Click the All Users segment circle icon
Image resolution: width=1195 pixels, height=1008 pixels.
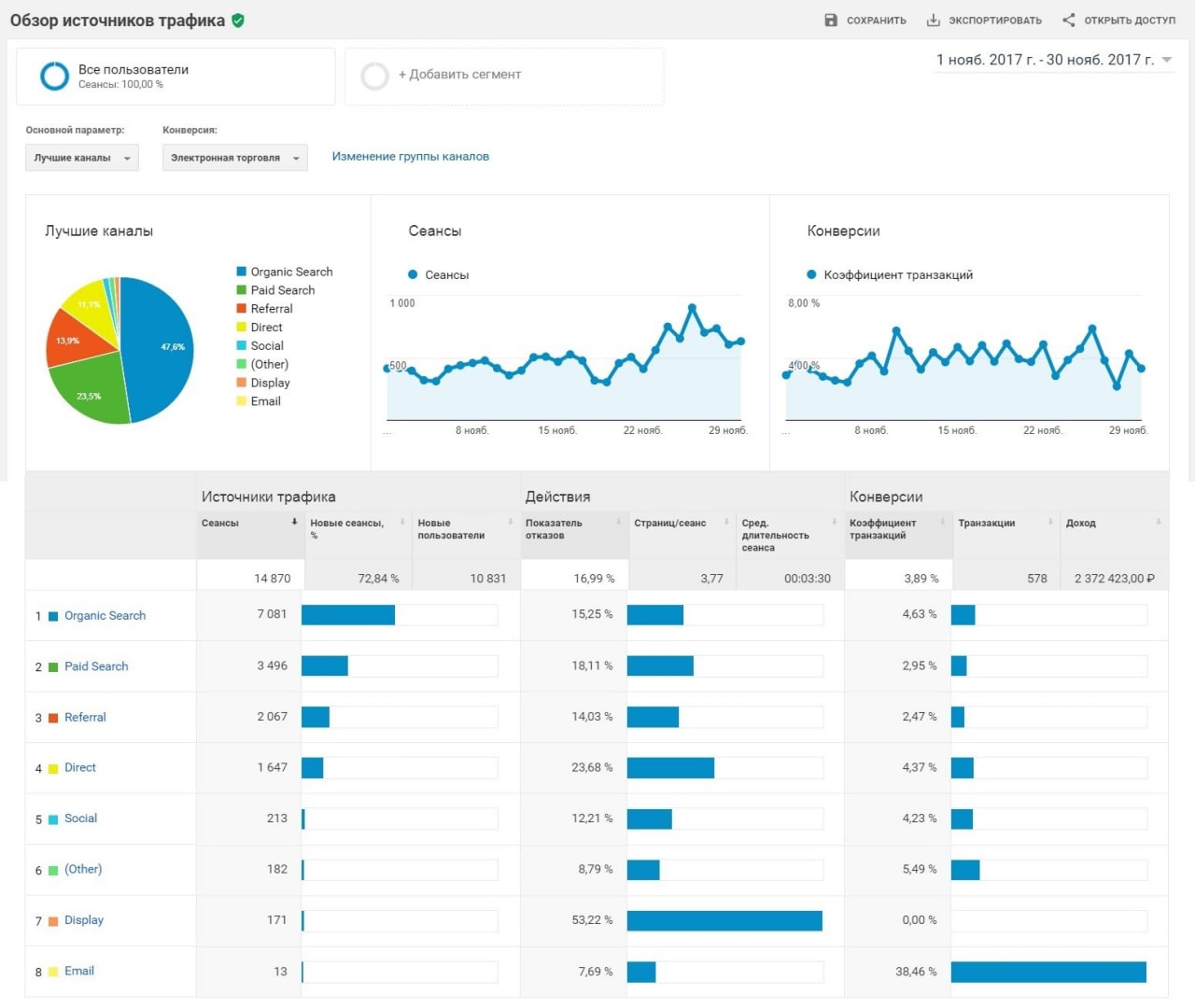point(54,76)
